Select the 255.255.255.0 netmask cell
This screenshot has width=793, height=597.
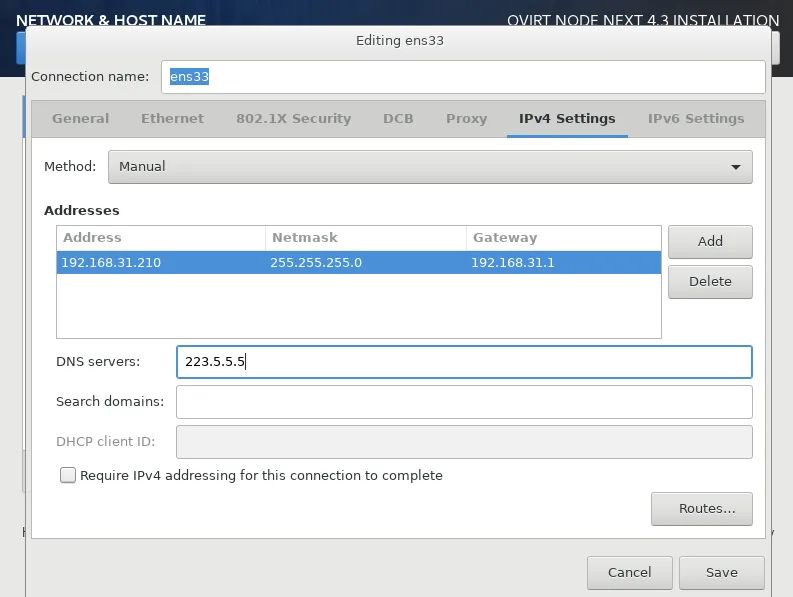click(366, 263)
